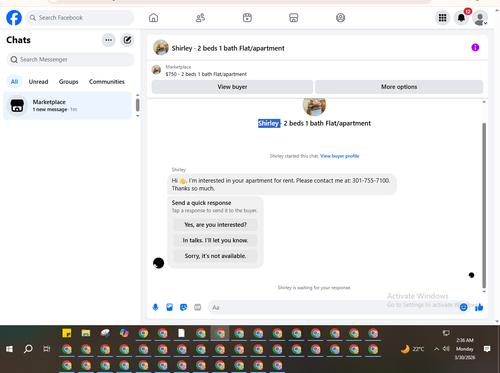Select the Communities chats filter tab
The width and height of the screenshot is (500, 373).
pyautogui.click(x=107, y=82)
